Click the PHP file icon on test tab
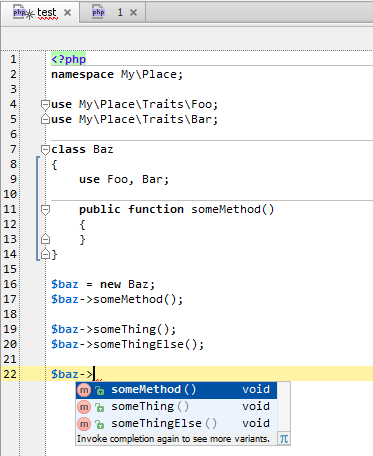 (x=19, y=12)
